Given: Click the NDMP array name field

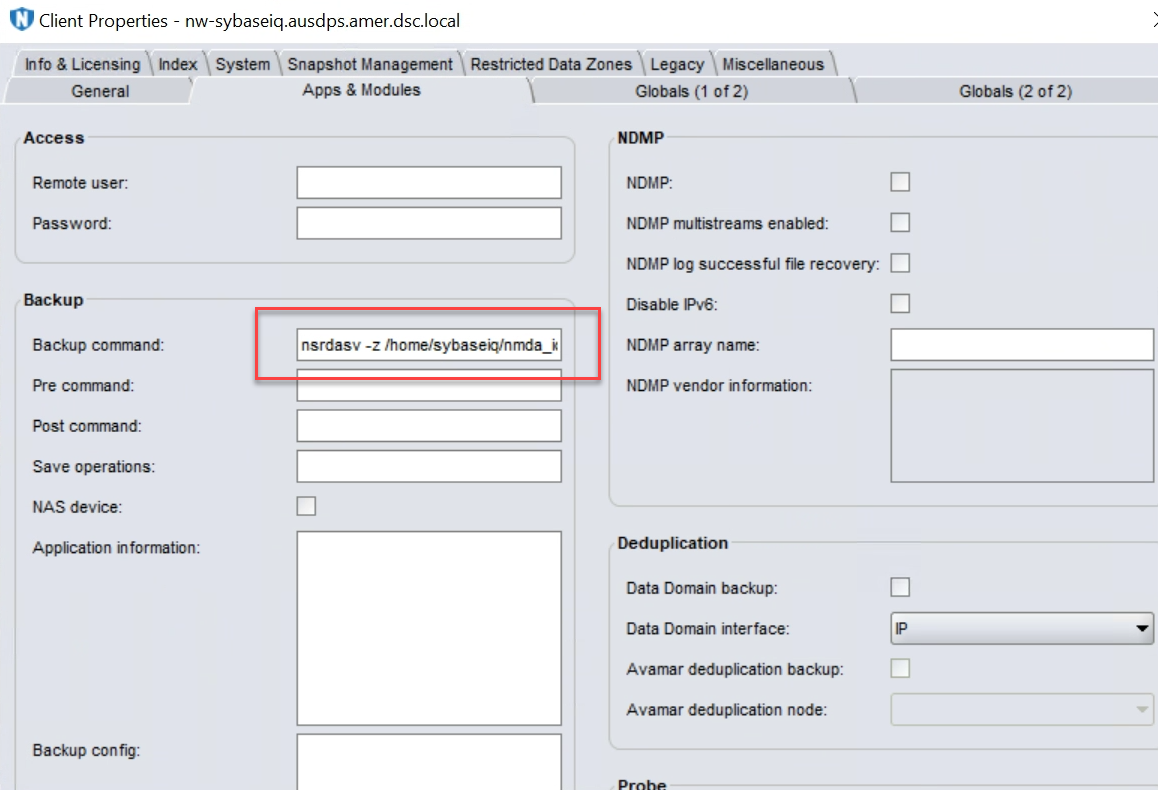Looking at the screenshot, I should [x=1021, y=344].
